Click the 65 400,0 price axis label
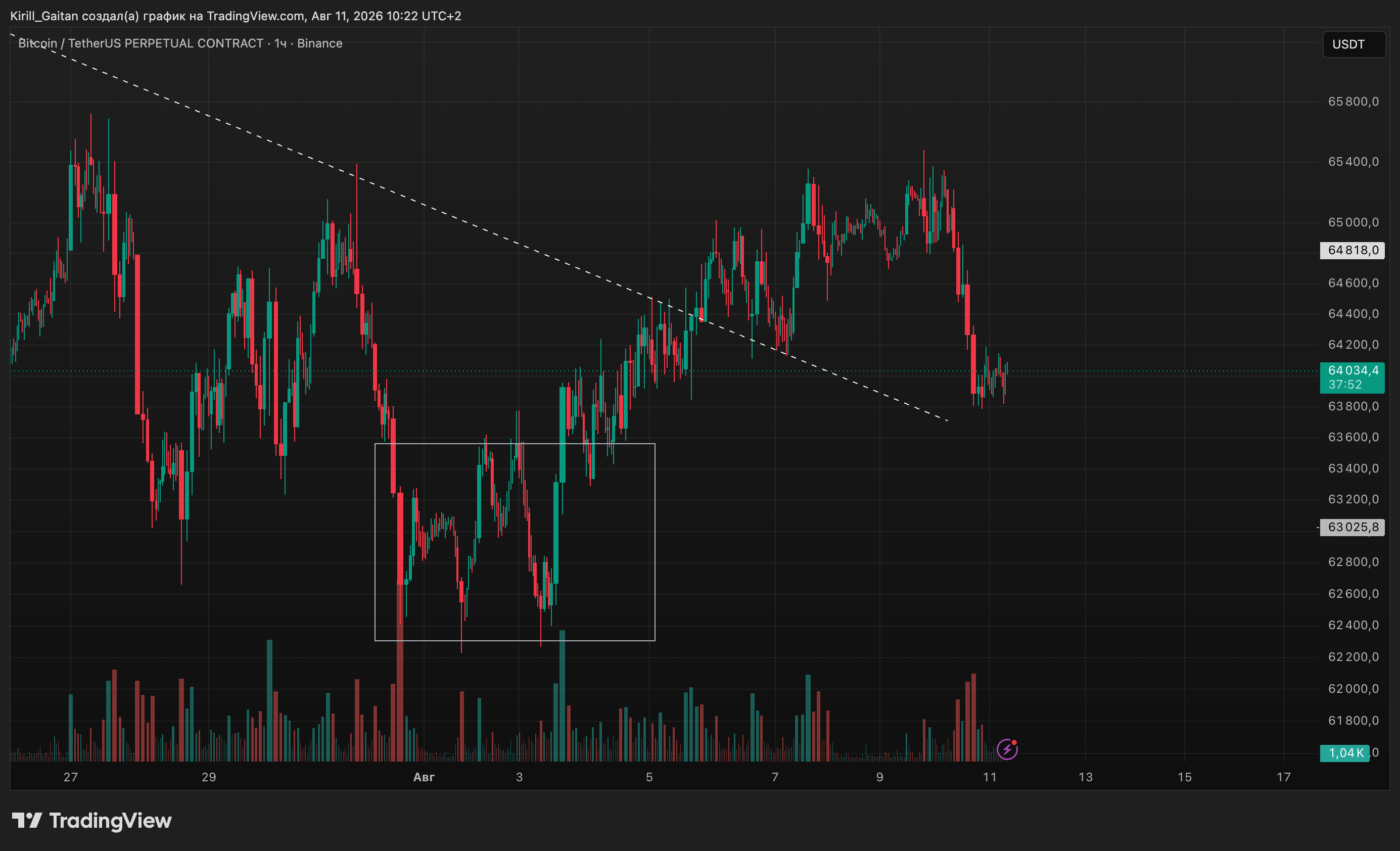 pyautogui.click(x=1353, y=162)
